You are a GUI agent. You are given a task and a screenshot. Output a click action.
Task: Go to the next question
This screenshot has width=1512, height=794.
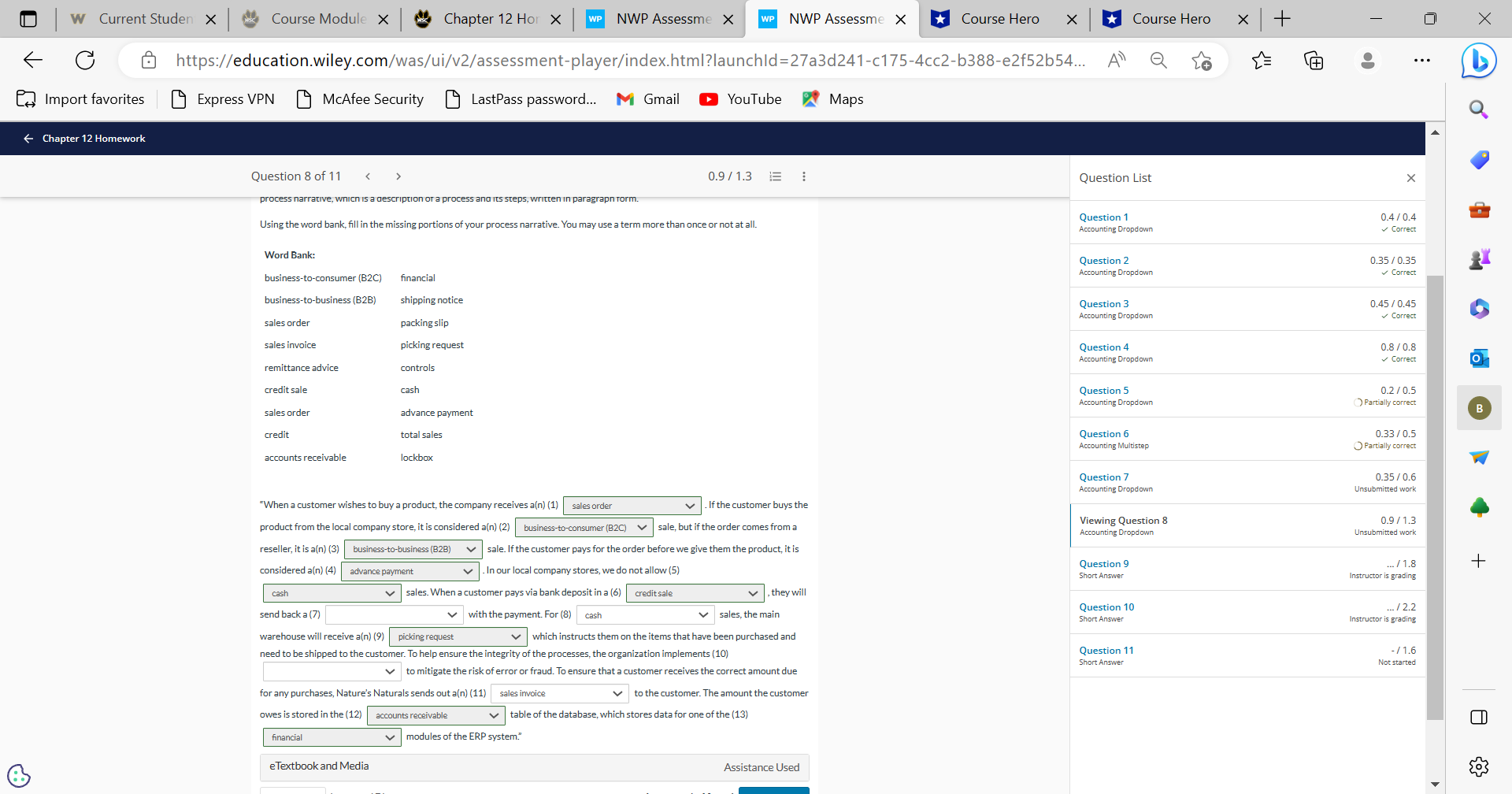(x=398, y=176)
